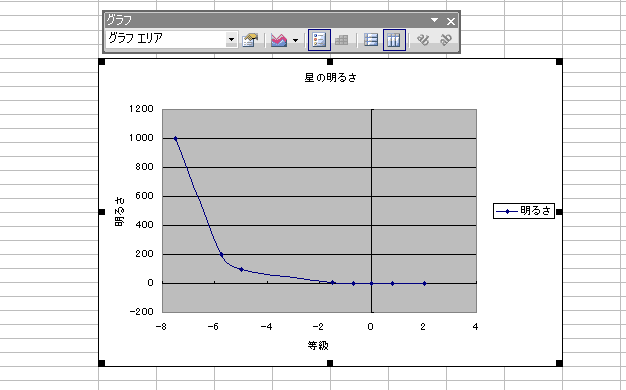Open Format Chart Area properties icon

coord(250,40)
